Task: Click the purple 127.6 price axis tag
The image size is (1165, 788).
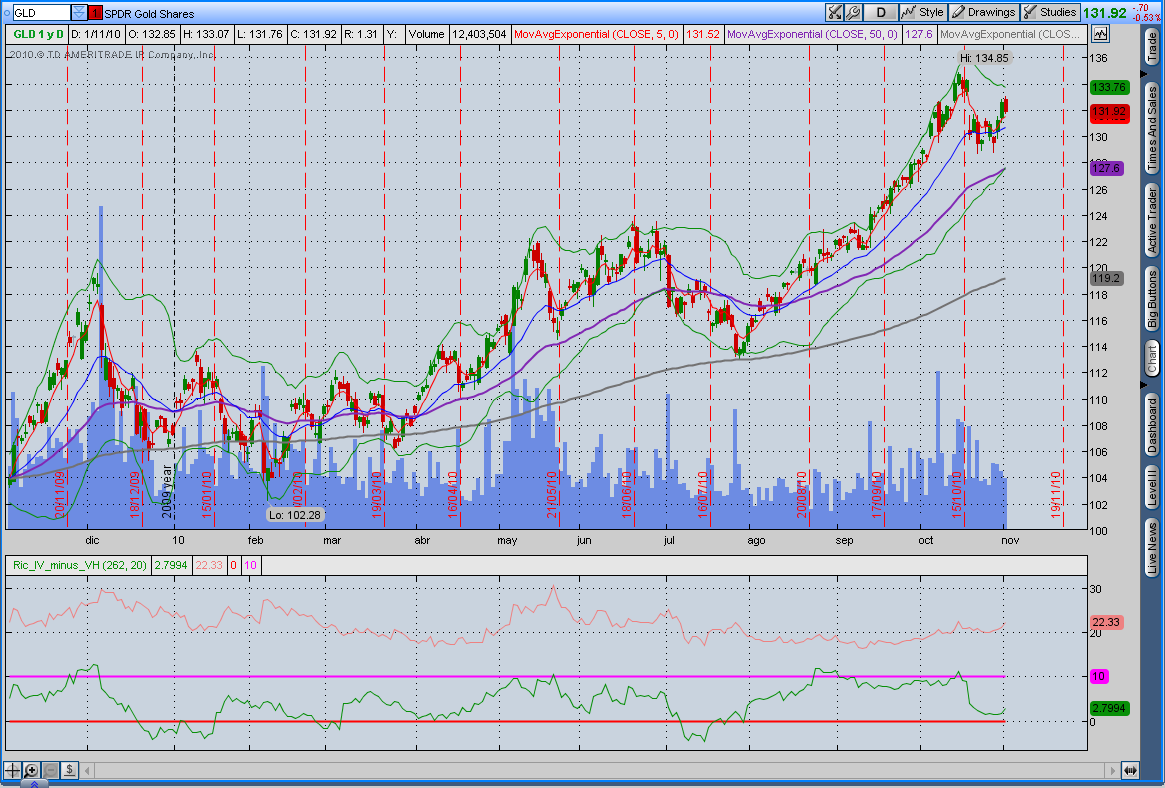Action: point(1106,169)
